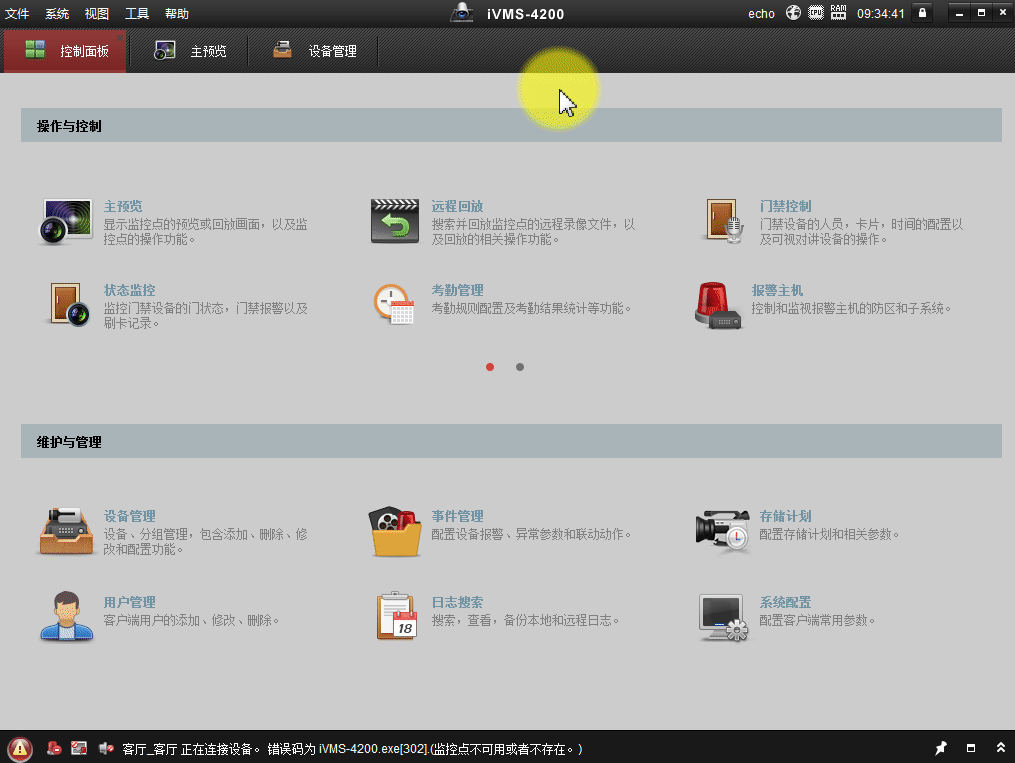Open 远程回放 remote playback icon
The image size is (1015, 763).
394,218
